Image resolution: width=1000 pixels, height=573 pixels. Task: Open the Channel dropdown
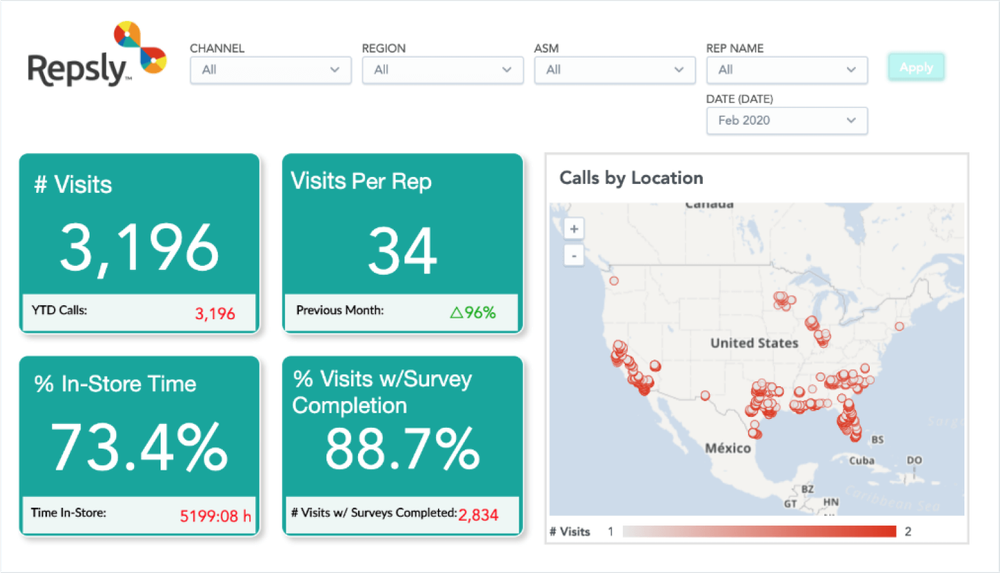270,70
